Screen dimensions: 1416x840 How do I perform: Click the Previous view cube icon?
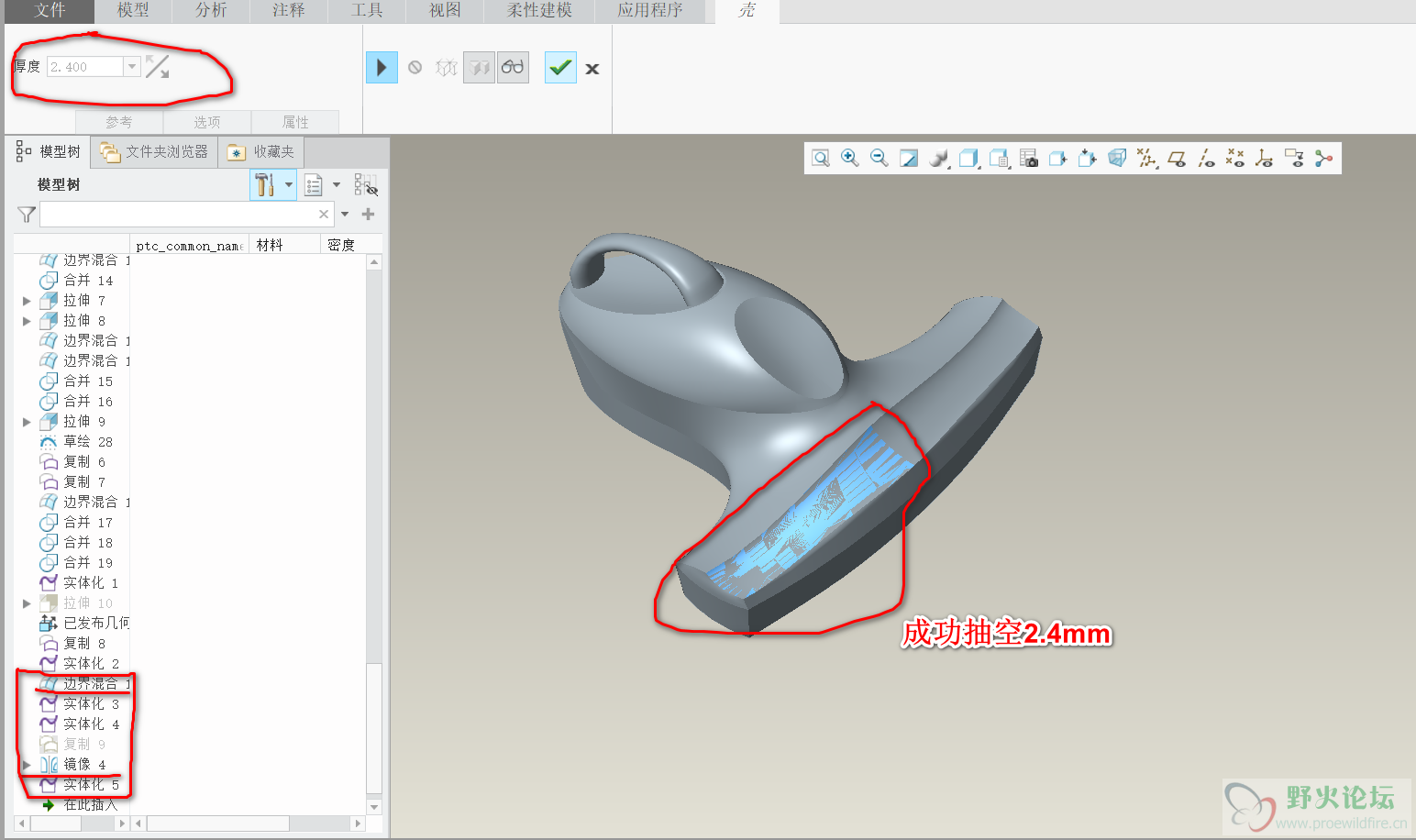(1058, 159)
